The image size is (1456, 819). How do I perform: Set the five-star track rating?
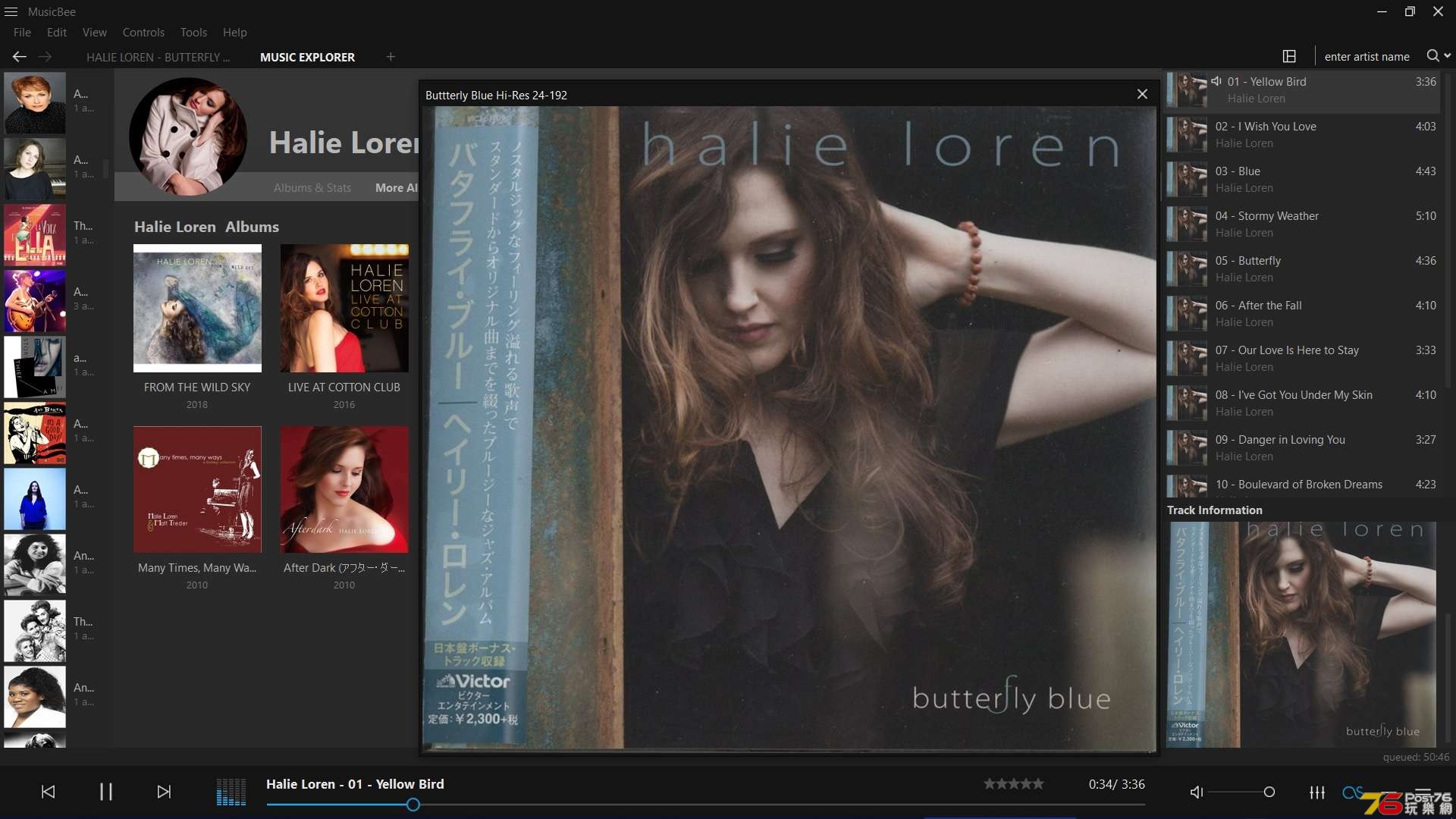pos(1014,784)
